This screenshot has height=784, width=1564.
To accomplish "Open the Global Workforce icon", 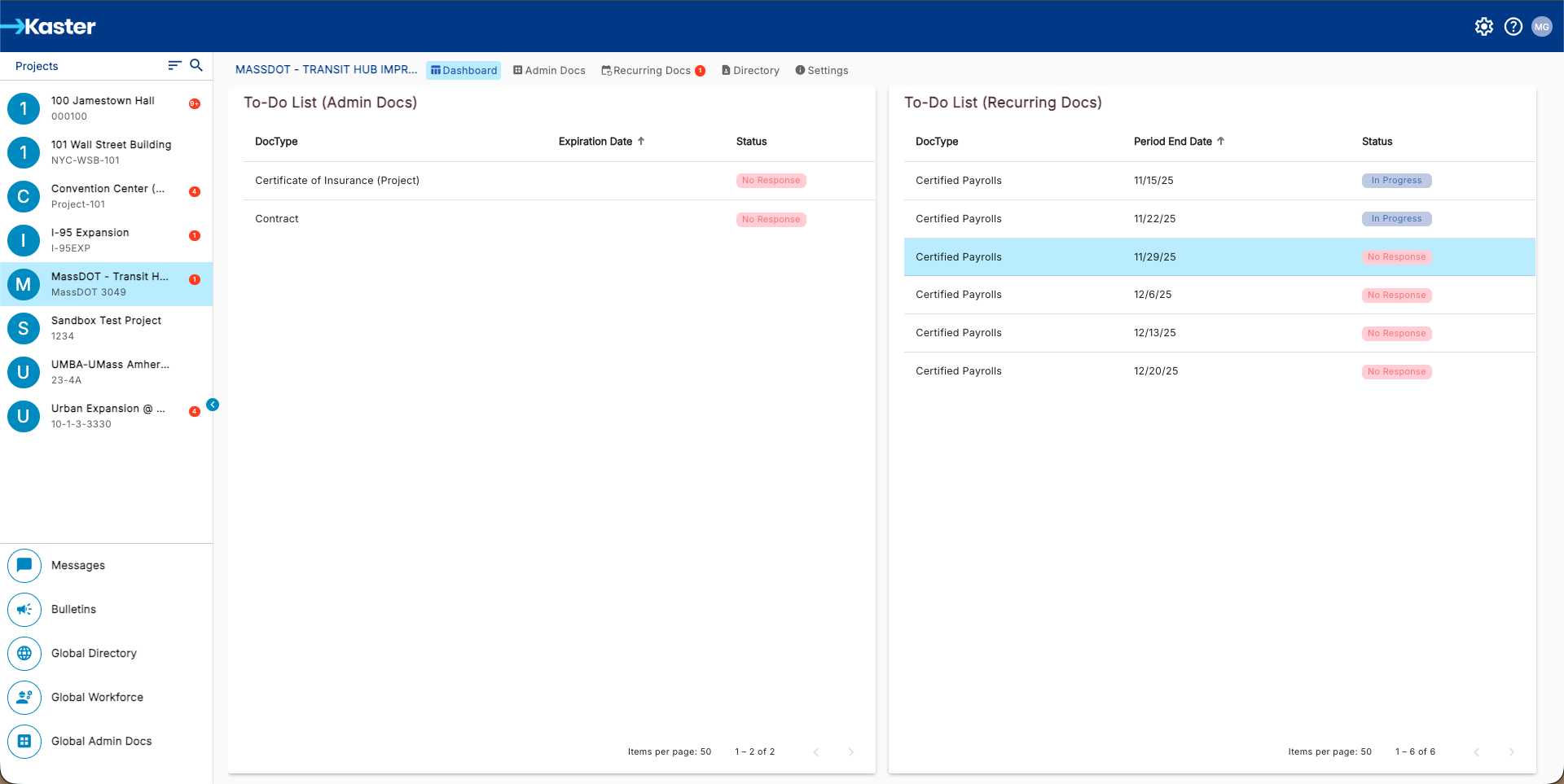I will pyautogui.click(x=24, y=697).
